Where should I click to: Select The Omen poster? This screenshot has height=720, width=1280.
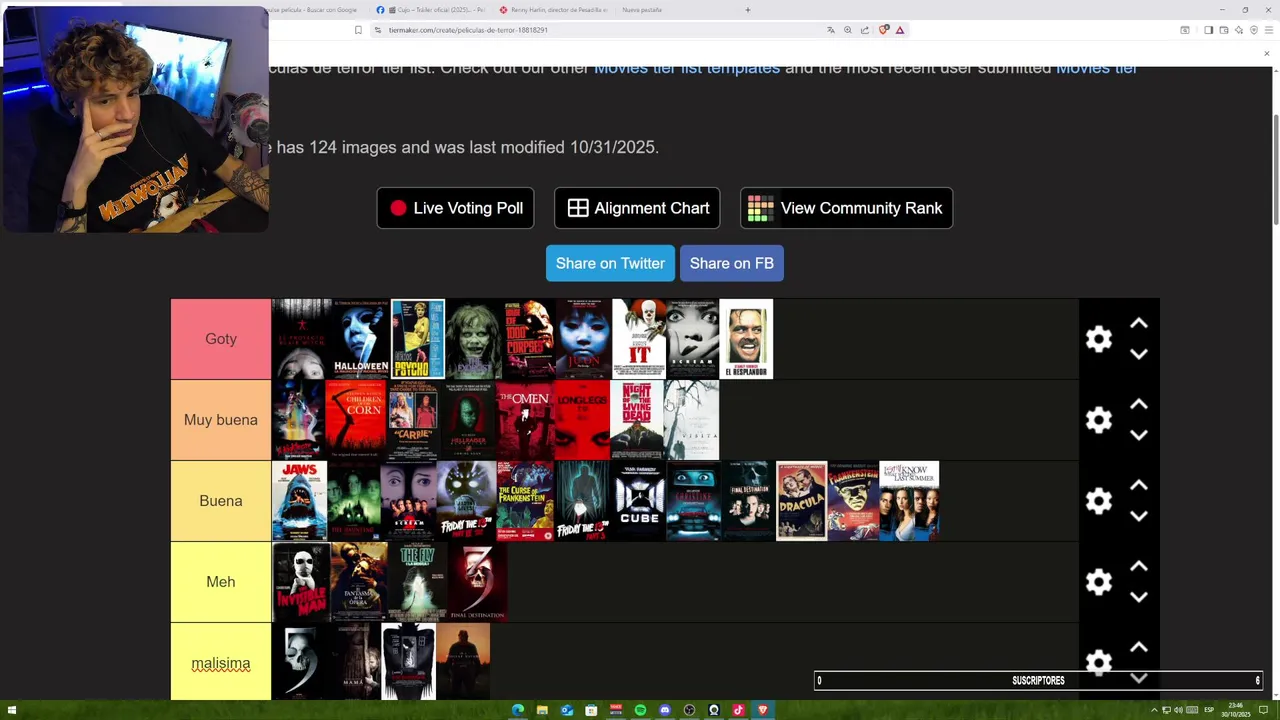pyautogui.click(x=525, y=420)
